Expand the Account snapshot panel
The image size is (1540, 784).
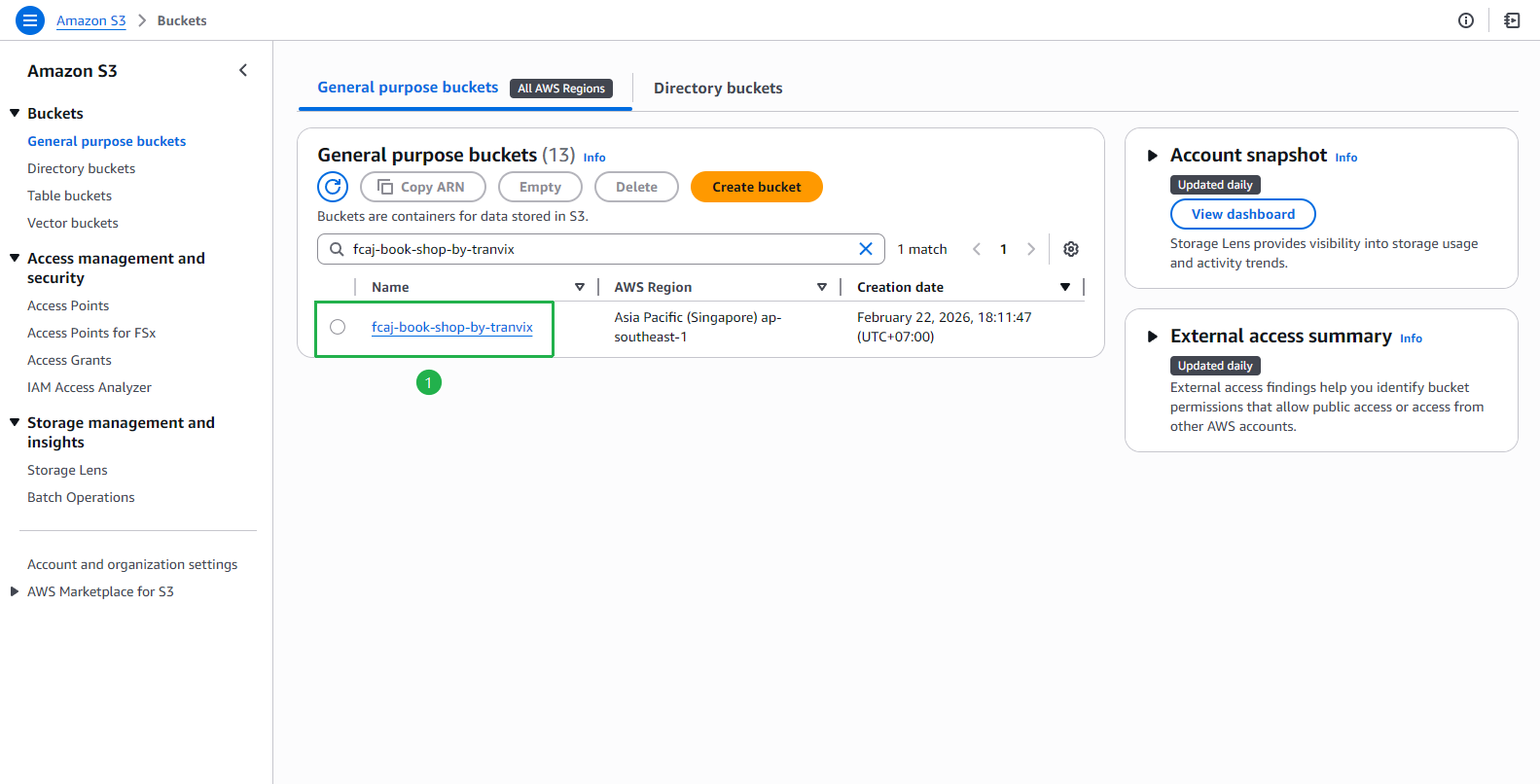coord(1153,156)
